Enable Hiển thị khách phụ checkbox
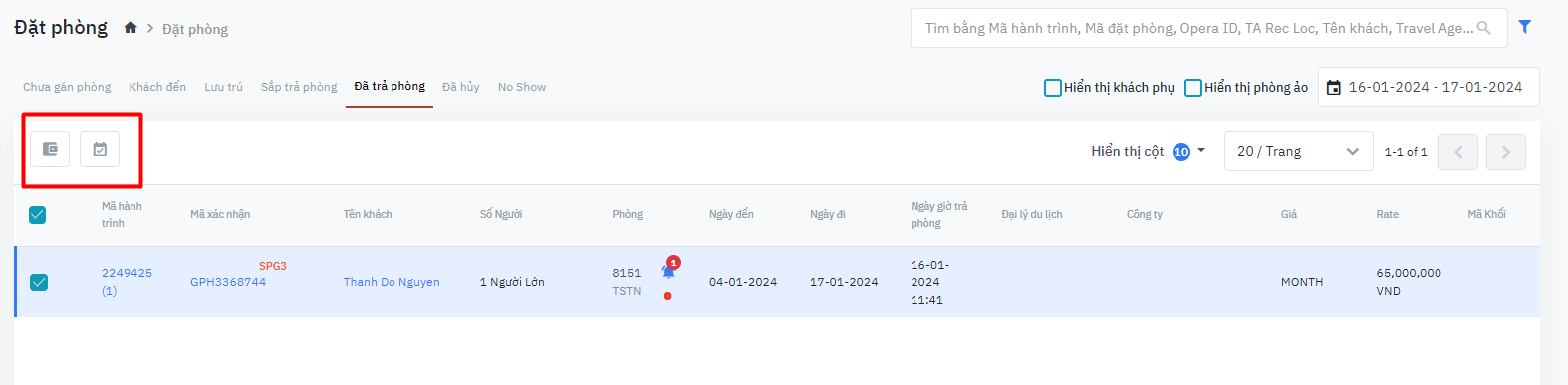This screenshot has width=1568, height=385. [x=1053, y=88]
